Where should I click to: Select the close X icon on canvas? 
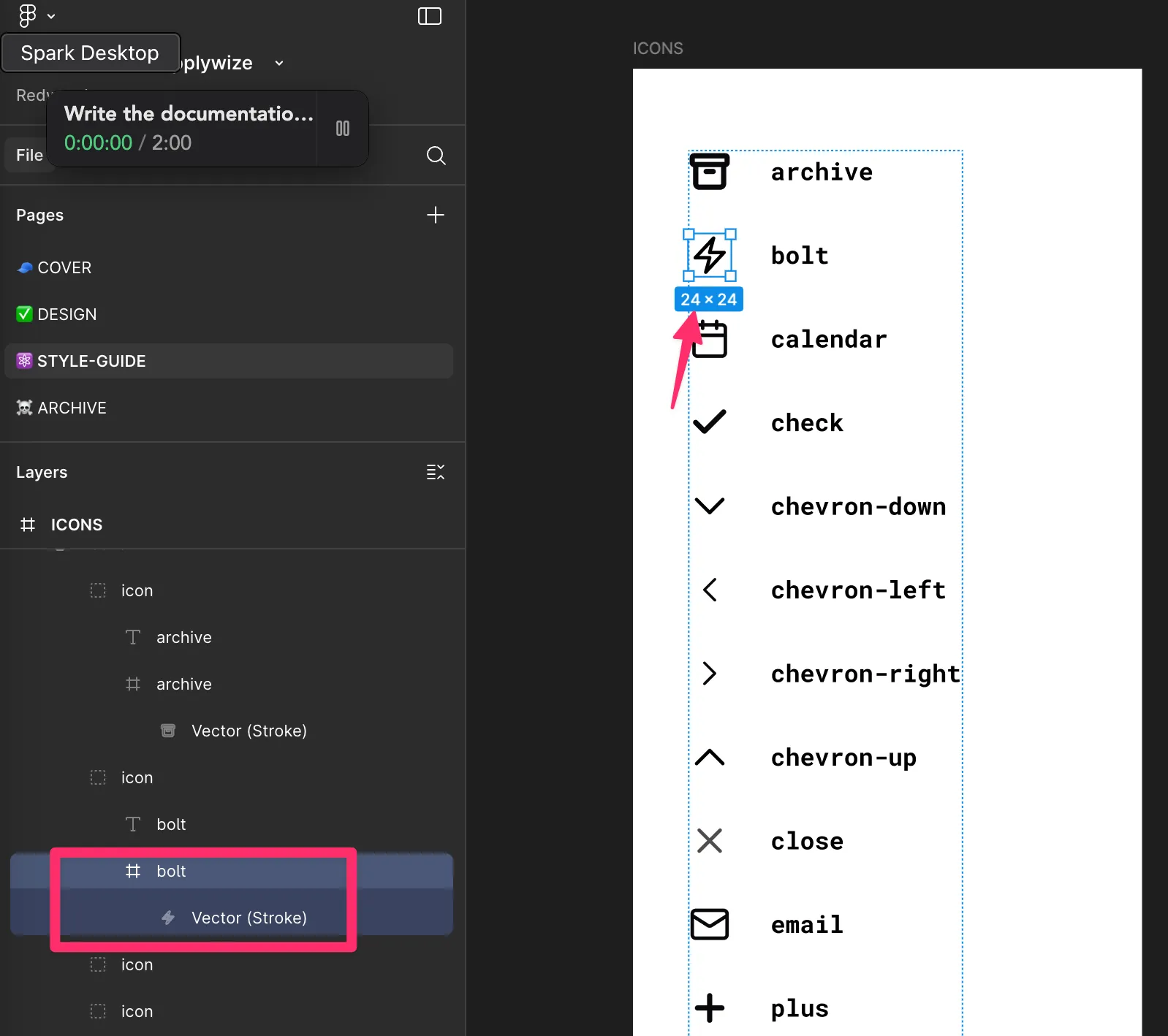[x=709, y=841]
